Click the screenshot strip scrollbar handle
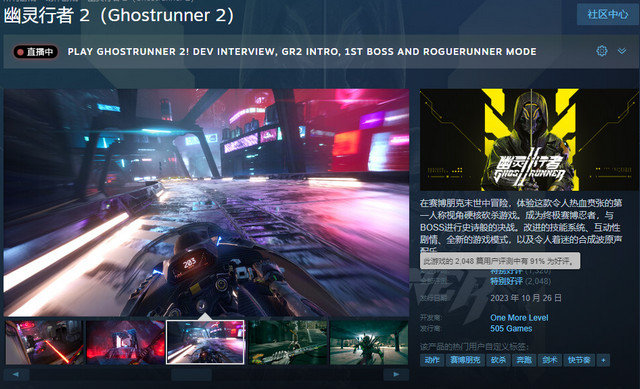The image size is (640, 389). pos(191,374)
